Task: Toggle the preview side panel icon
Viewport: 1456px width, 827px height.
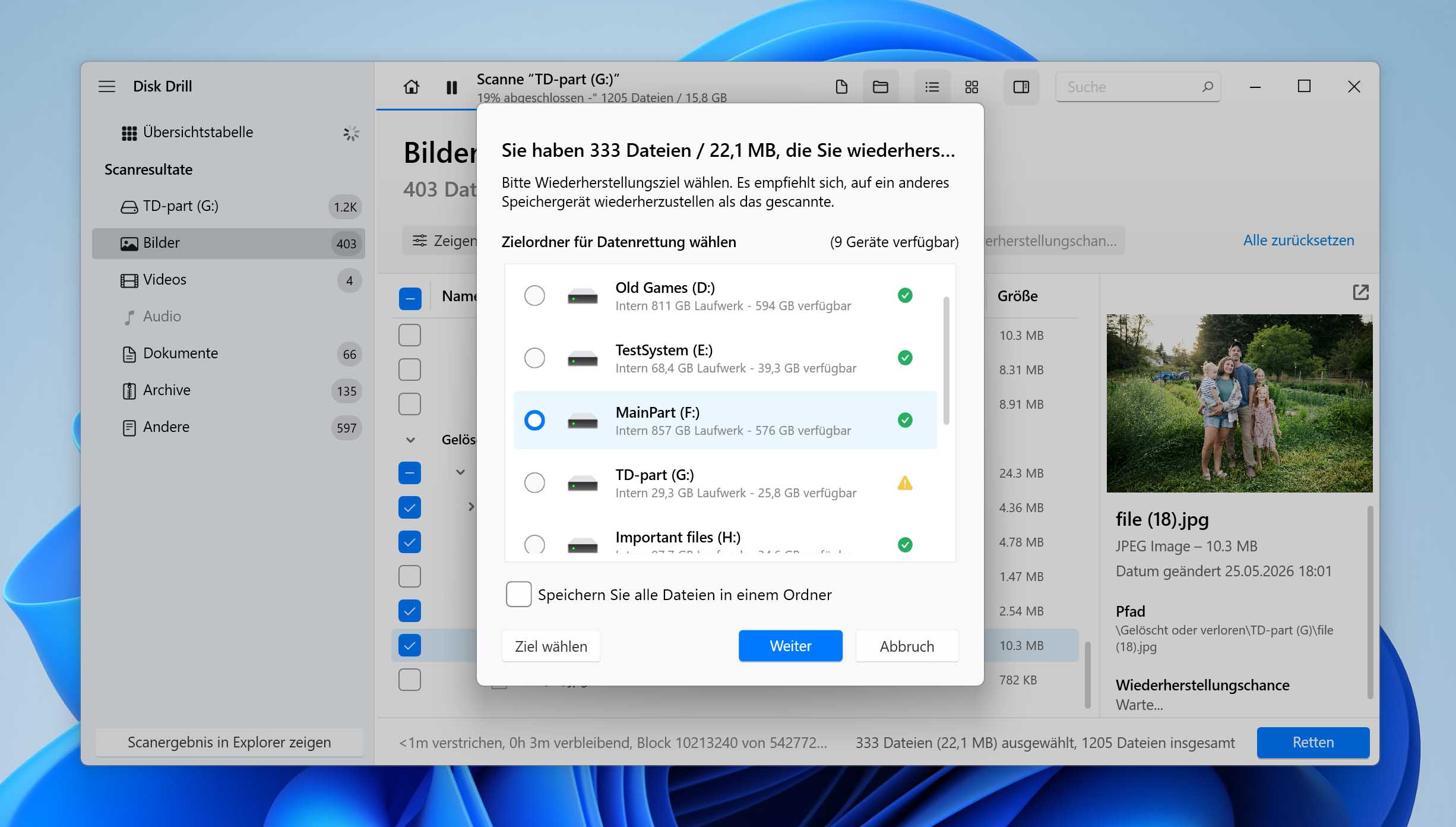Action: [1021, 87]
